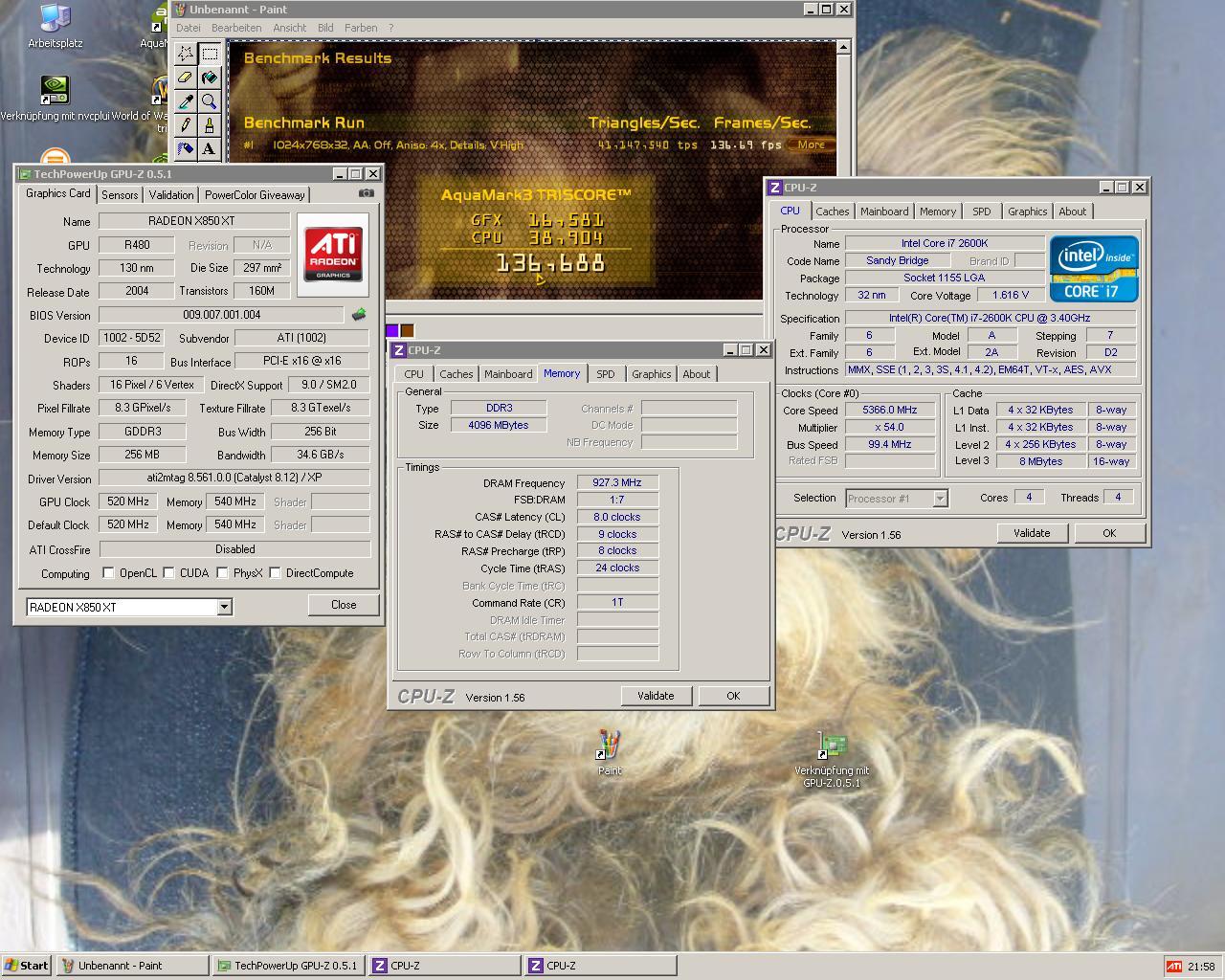
Task: Click OK in the Memory CPU-Z window
Action: (x=733, y=696)
